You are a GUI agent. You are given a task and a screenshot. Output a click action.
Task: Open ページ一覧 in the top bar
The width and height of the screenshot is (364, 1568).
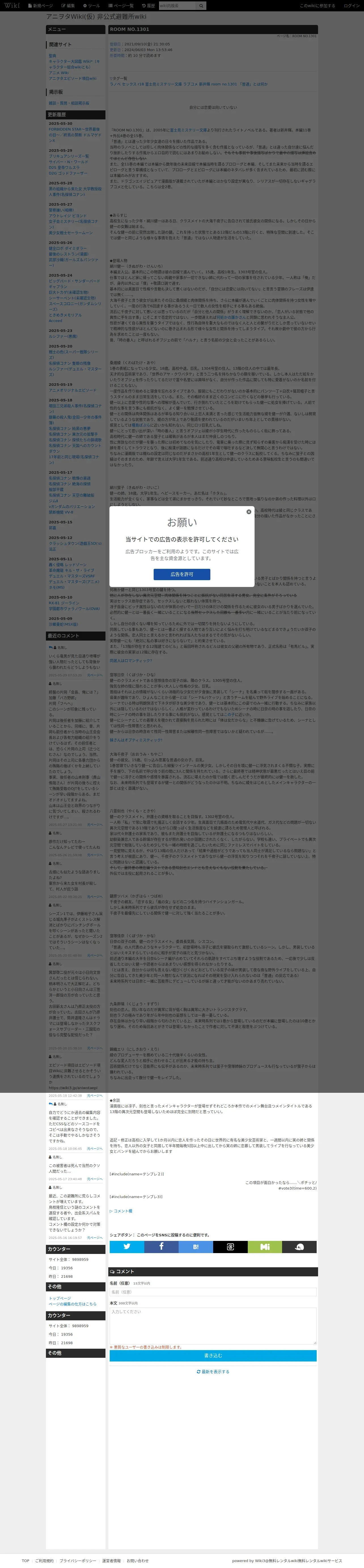click(122, 5)
